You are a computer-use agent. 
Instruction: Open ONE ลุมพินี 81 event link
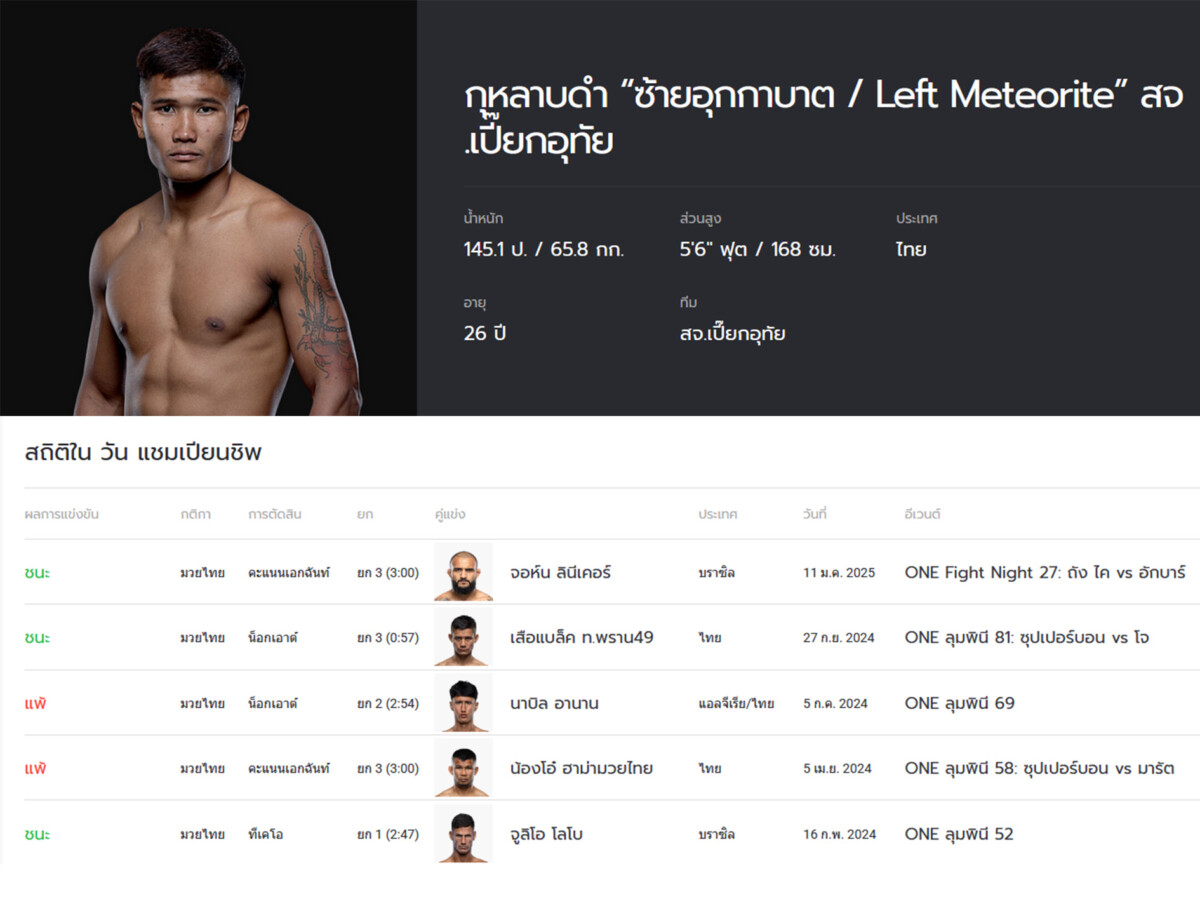pyautogui.click(x=1027, y=638)
